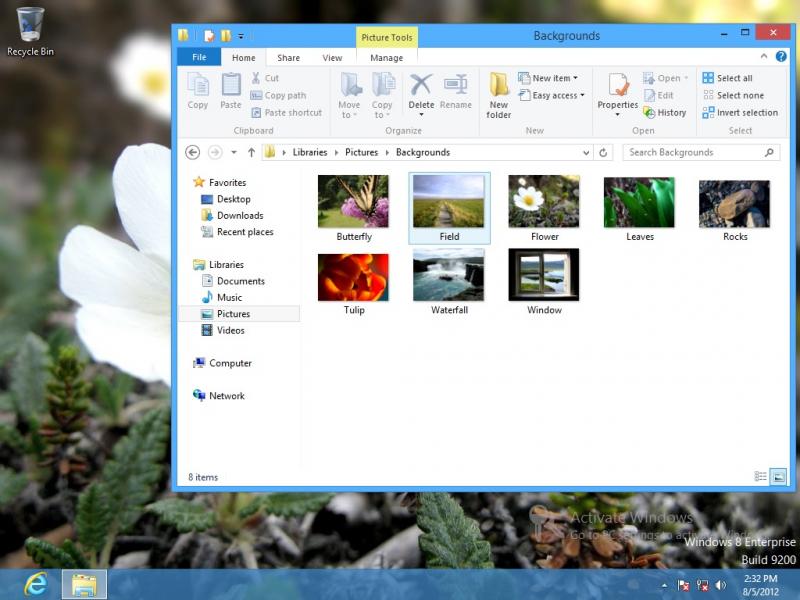Click the Picture Tools contextual tab
The image size is (800, 600).
[386, 37]
